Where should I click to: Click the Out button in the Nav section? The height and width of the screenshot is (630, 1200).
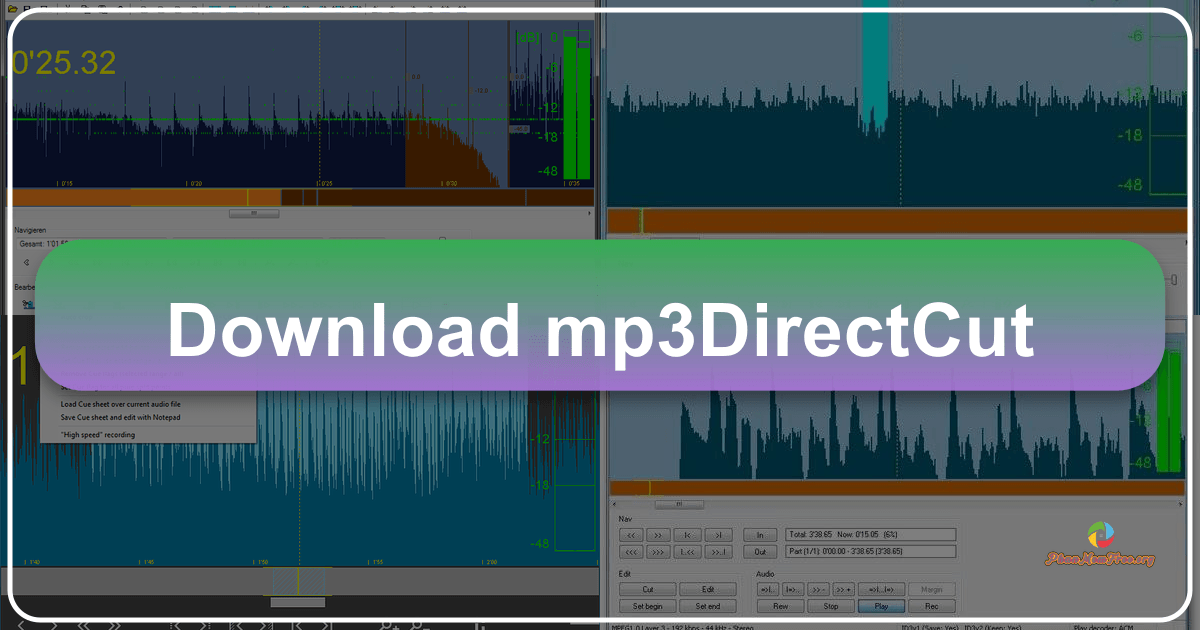point(759,552)
